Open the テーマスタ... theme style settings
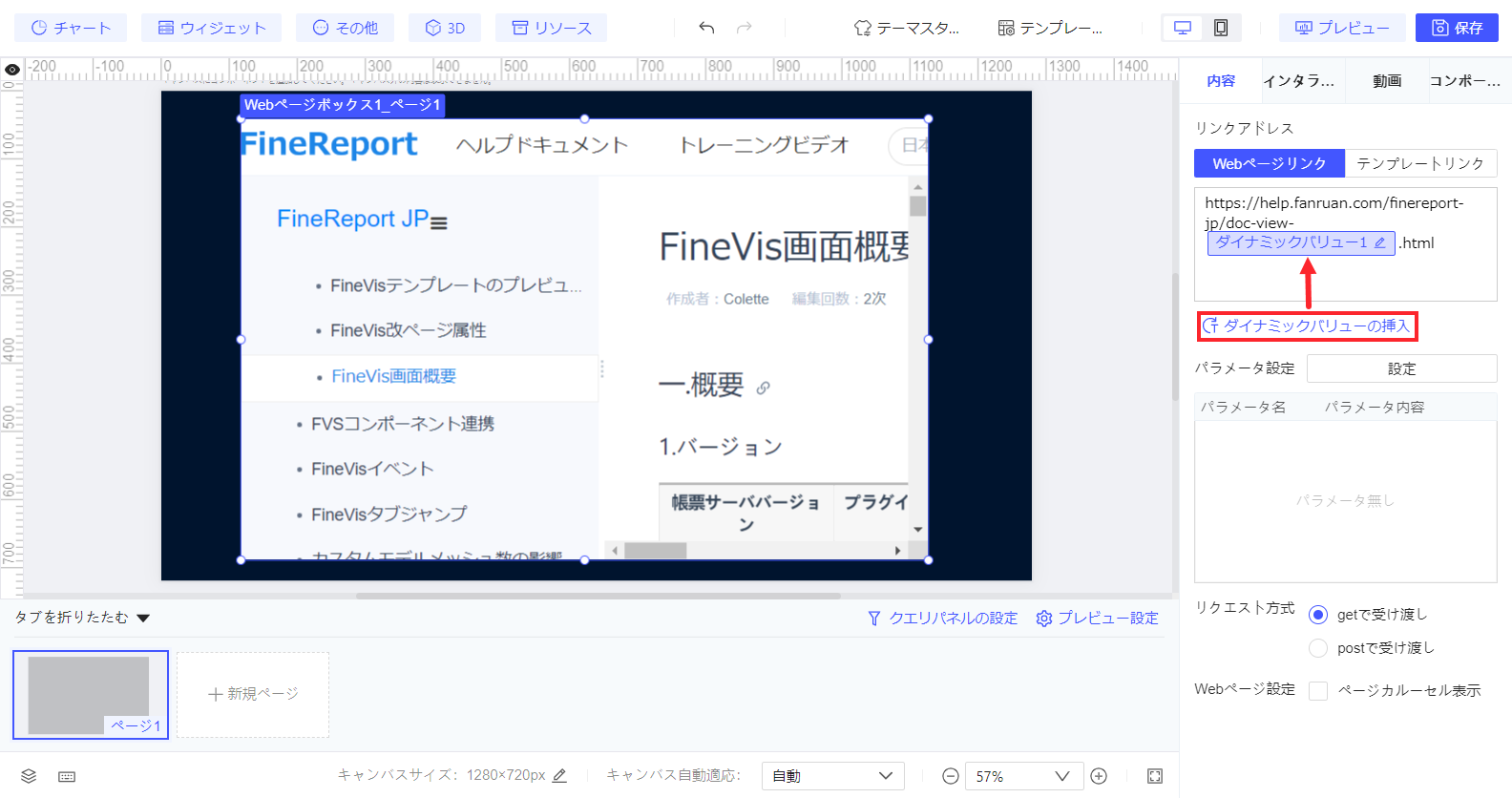 (x=907, y=28)
